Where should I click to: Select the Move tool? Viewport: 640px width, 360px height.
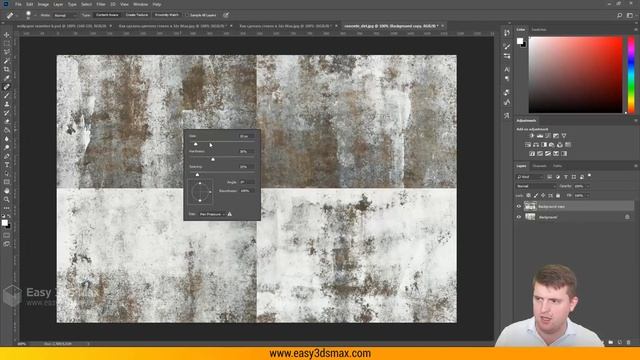point(7,35)
